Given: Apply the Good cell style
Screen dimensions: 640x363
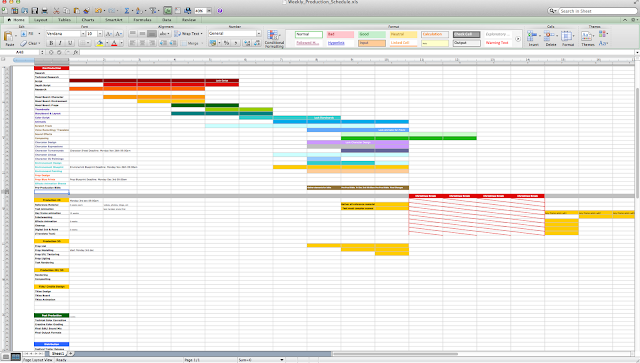Looking at the screenshot, I should click(x=371, y=34).
